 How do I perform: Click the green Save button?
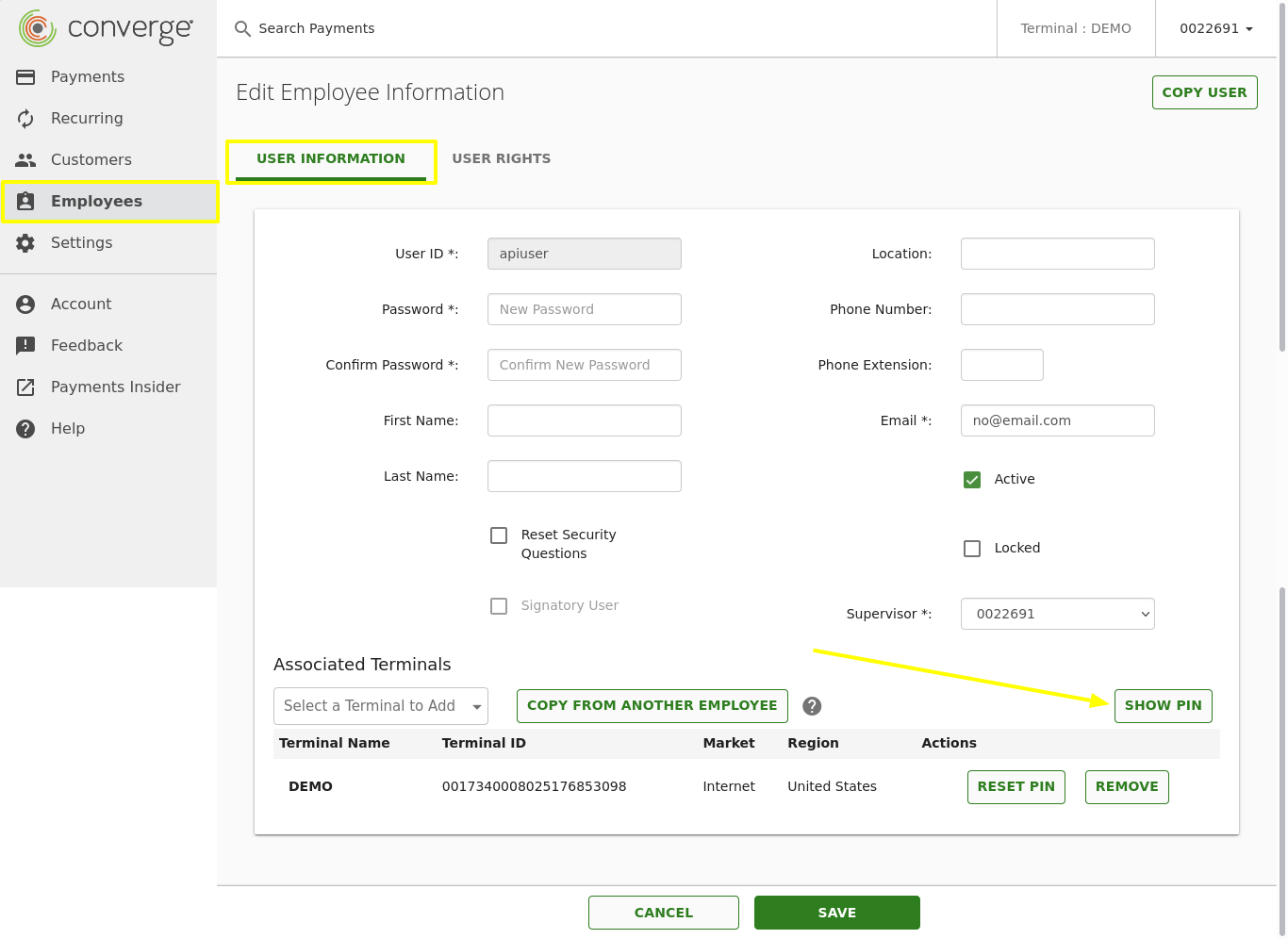point(836,913)
